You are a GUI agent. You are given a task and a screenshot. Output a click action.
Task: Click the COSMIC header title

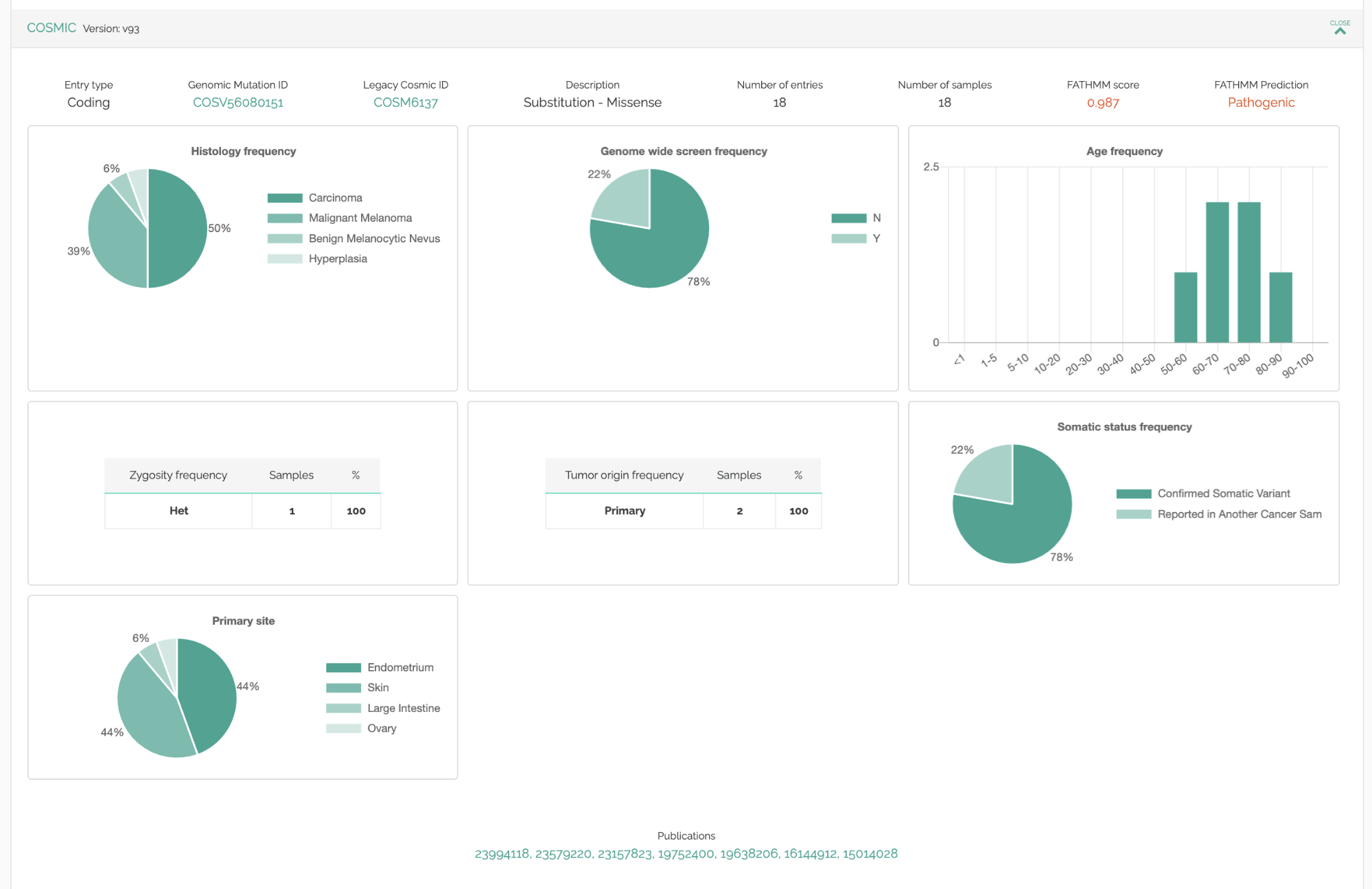[51, 28]
